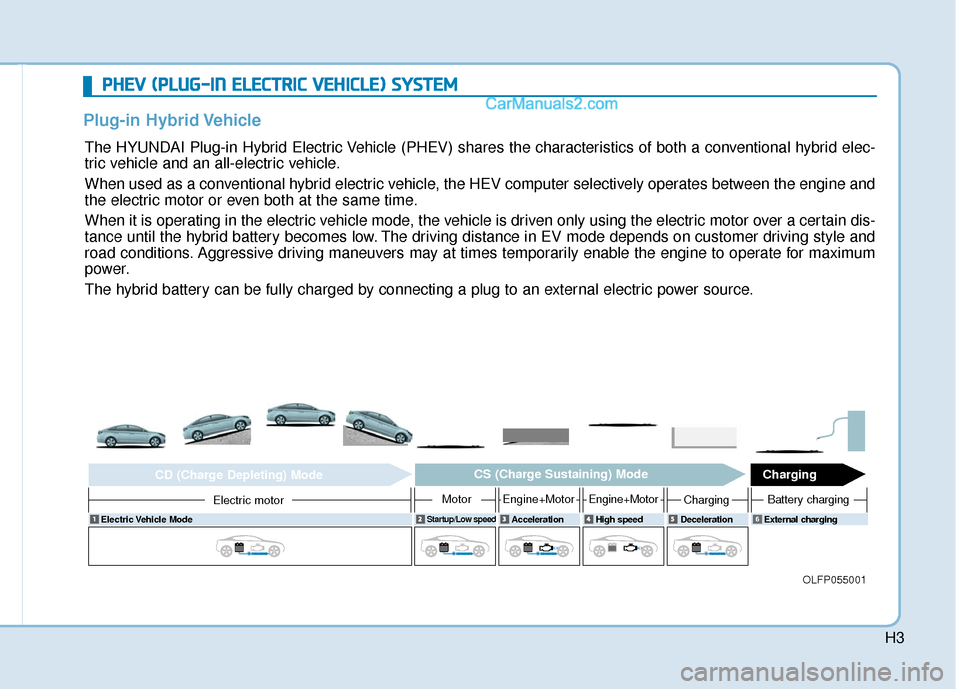Open the Acceleration powertrain diagram
Viewport: 960px width, 689px height.
539,546
